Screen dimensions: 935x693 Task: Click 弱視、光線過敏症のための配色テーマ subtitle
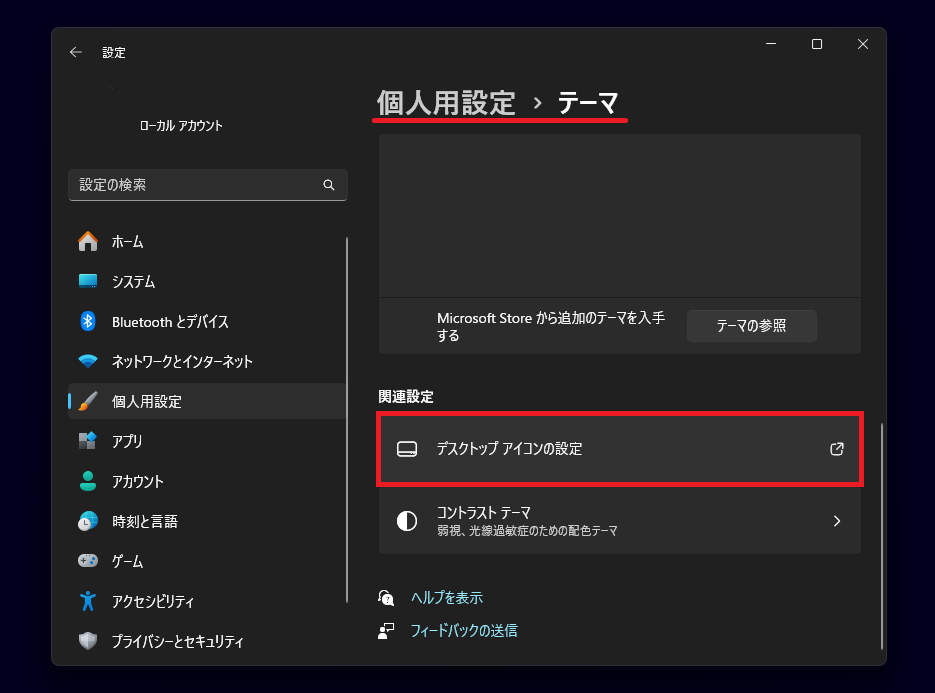click(527, 531)
